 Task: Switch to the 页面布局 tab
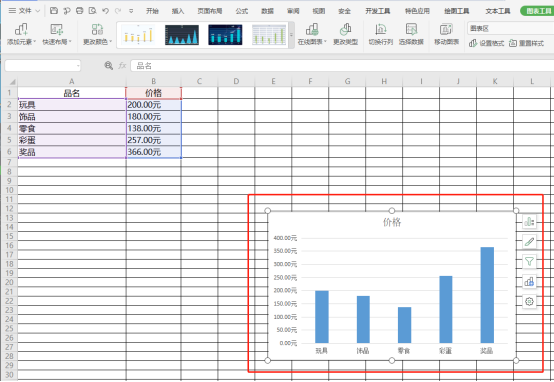point(210,11)
